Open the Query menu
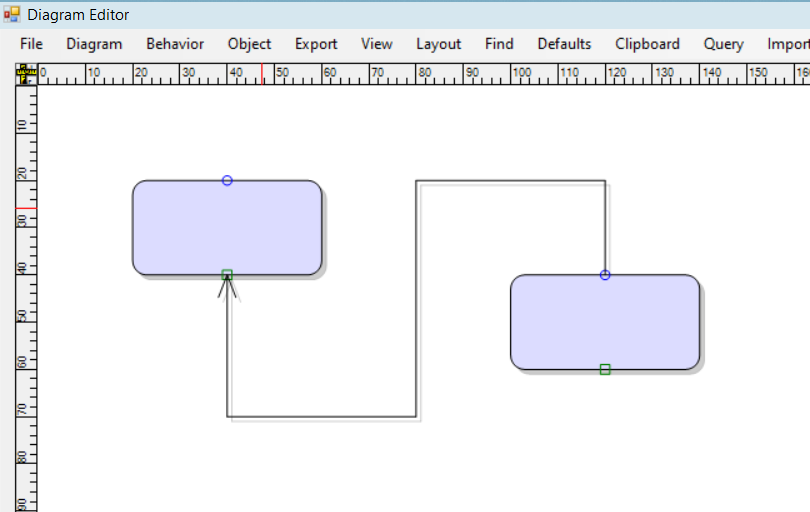 tap(723, 44)
